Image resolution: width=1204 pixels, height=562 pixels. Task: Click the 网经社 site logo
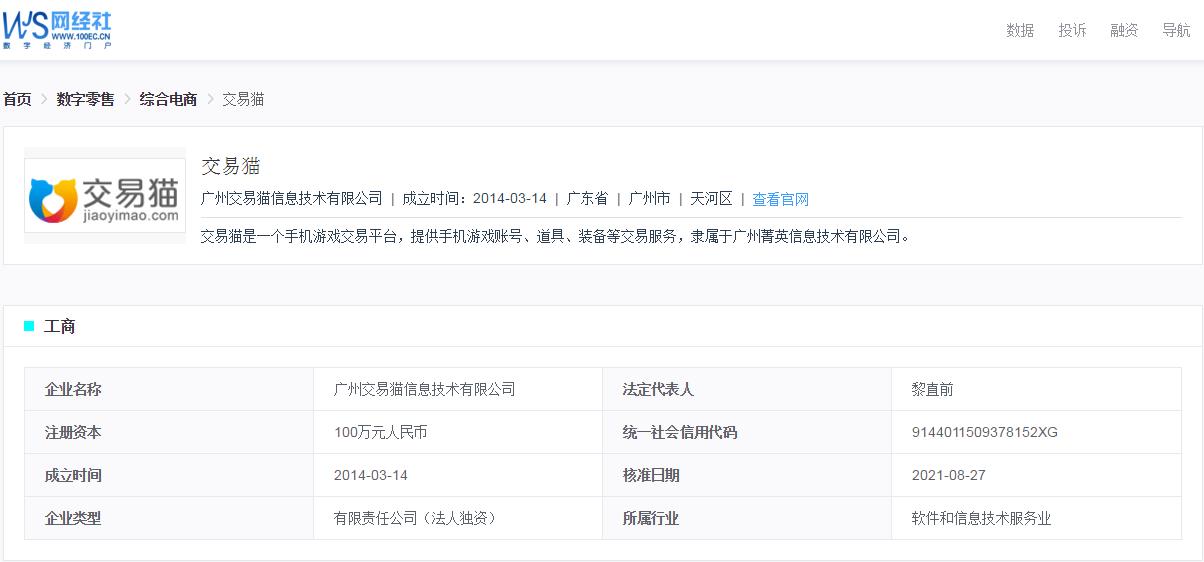coord(57,28)
